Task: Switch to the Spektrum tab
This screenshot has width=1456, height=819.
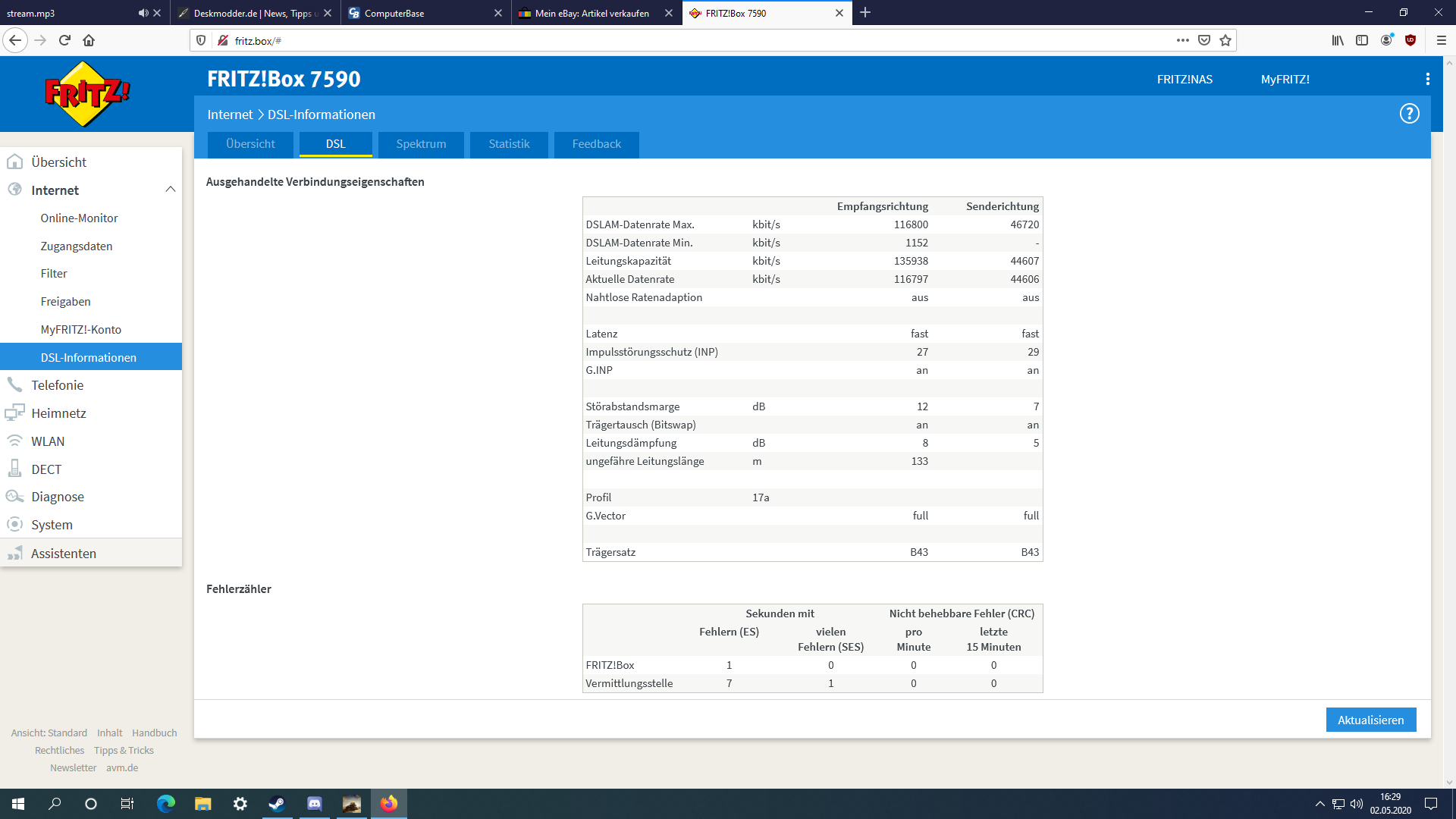Action: point(421,144)
